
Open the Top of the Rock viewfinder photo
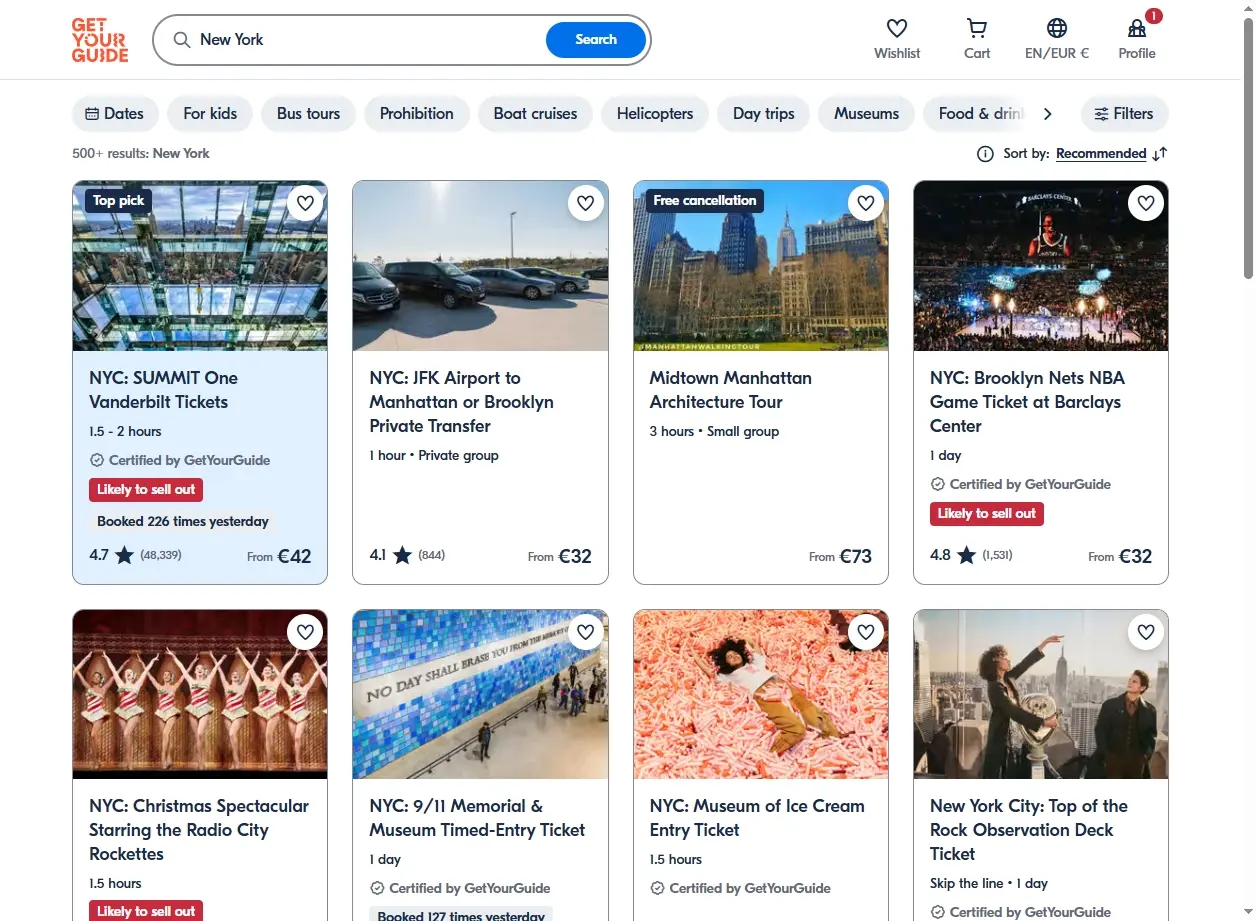point(1040,694)
